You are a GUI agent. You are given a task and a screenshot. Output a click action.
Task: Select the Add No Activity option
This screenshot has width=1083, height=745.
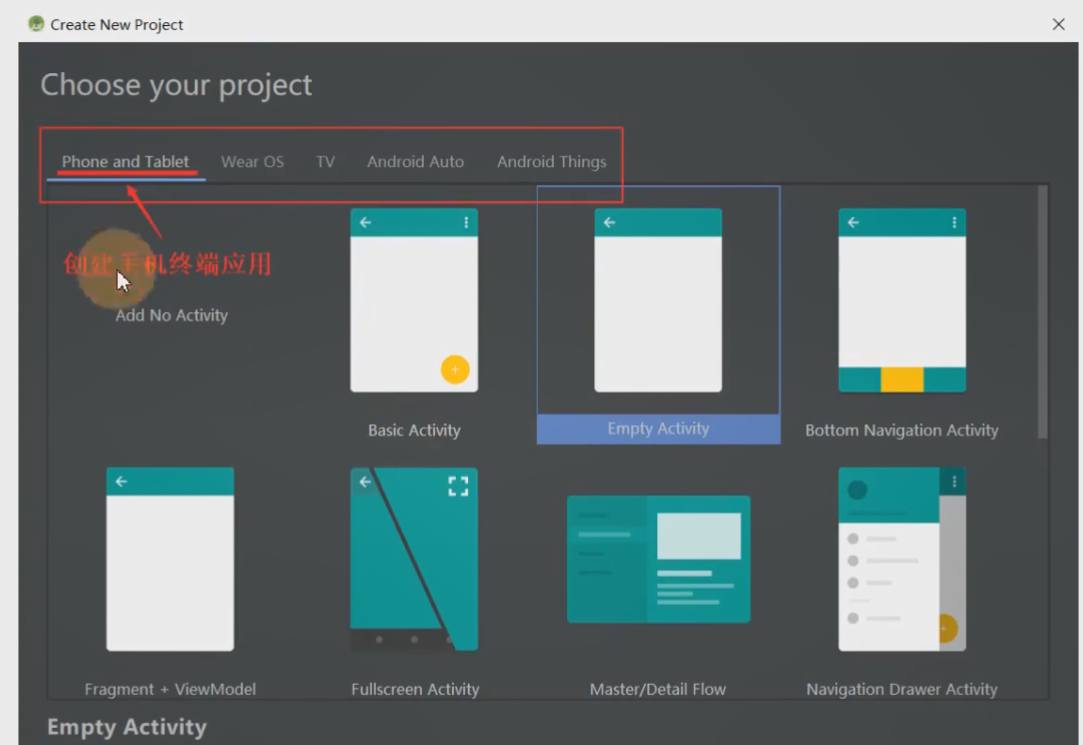click(x=171, y=315)
